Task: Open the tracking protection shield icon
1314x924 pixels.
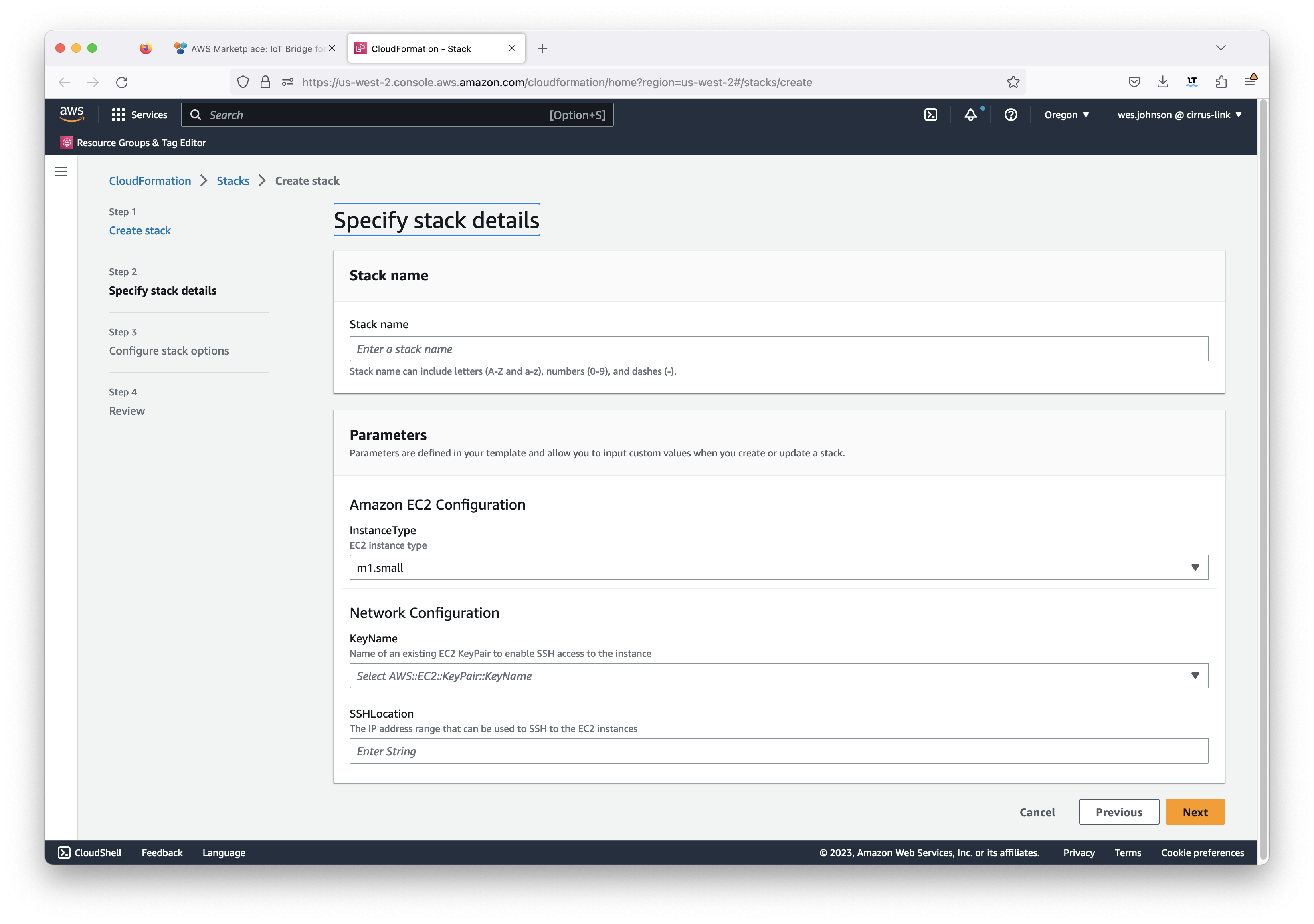Action: pos(243,83)
